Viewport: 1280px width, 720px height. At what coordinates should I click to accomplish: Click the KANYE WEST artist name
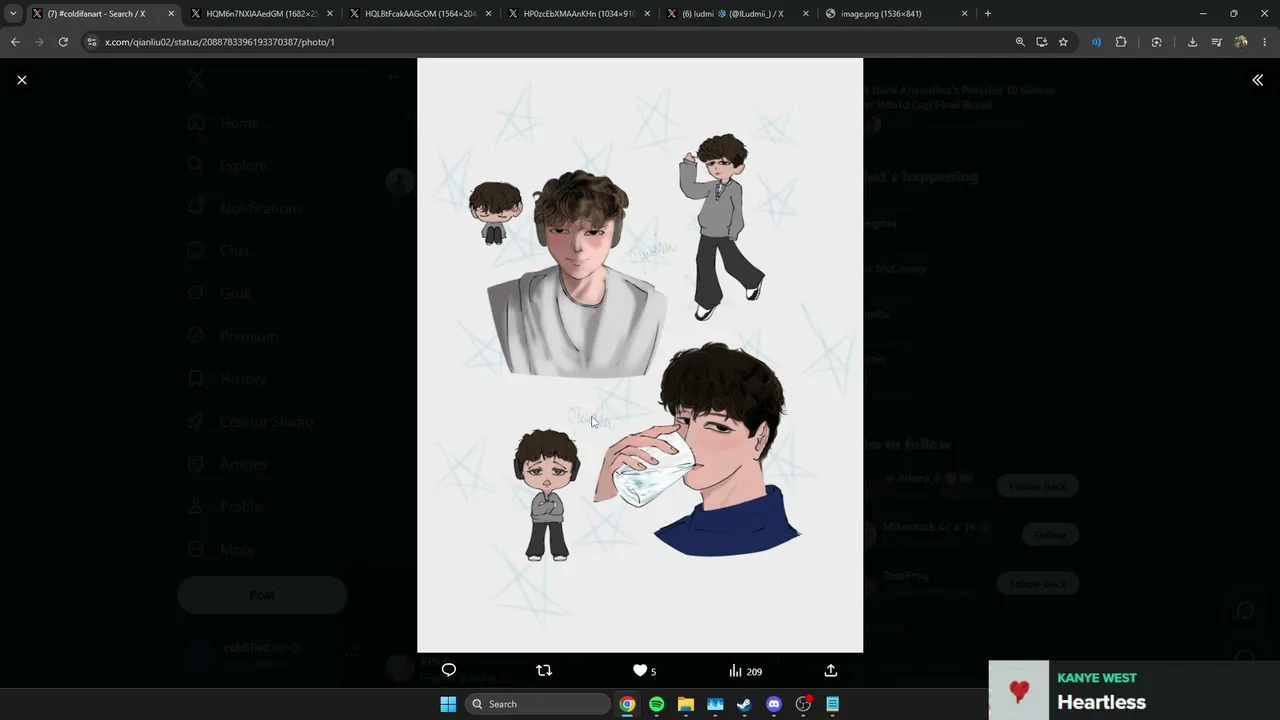tap(1097, 678)
